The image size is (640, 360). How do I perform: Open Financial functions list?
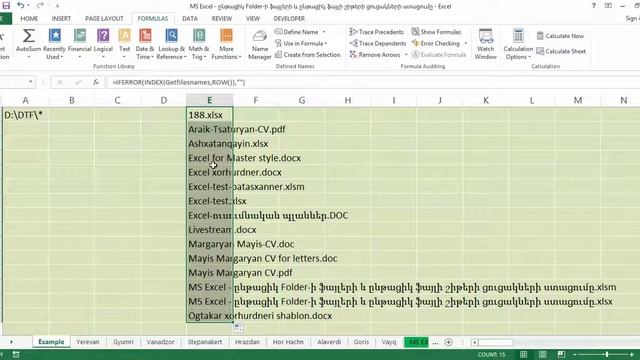80,44
